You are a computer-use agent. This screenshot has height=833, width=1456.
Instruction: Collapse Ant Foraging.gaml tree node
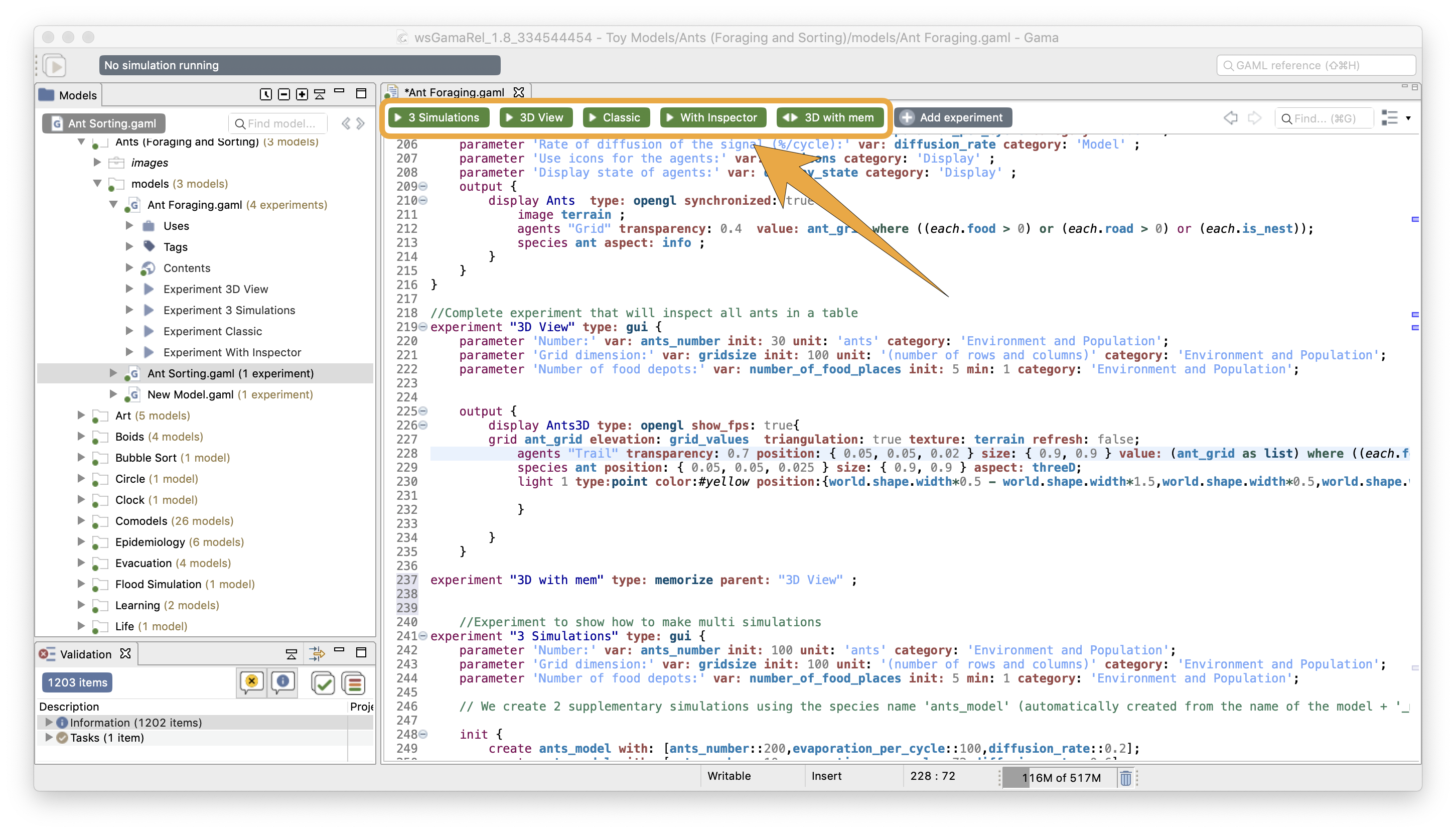pos(113,204)
